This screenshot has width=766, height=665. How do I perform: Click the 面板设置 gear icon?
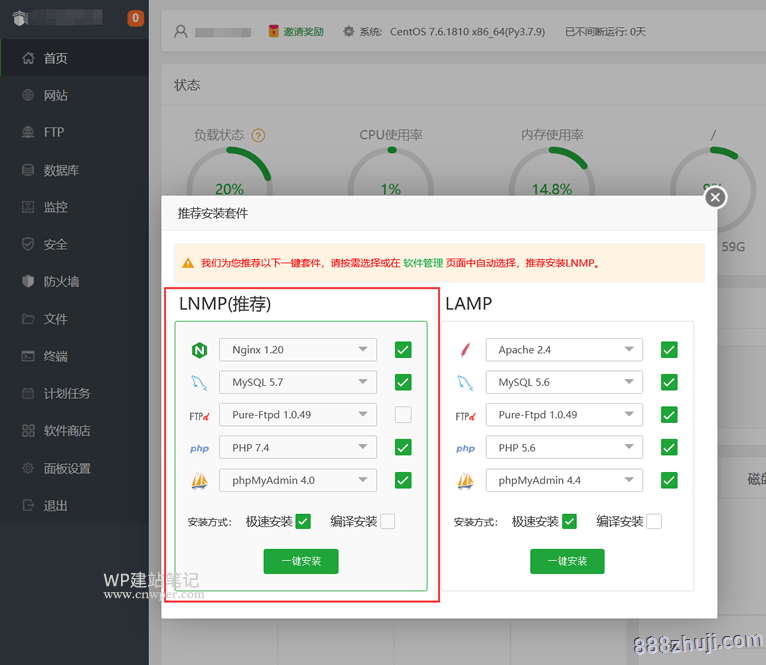tap(28, 468)
